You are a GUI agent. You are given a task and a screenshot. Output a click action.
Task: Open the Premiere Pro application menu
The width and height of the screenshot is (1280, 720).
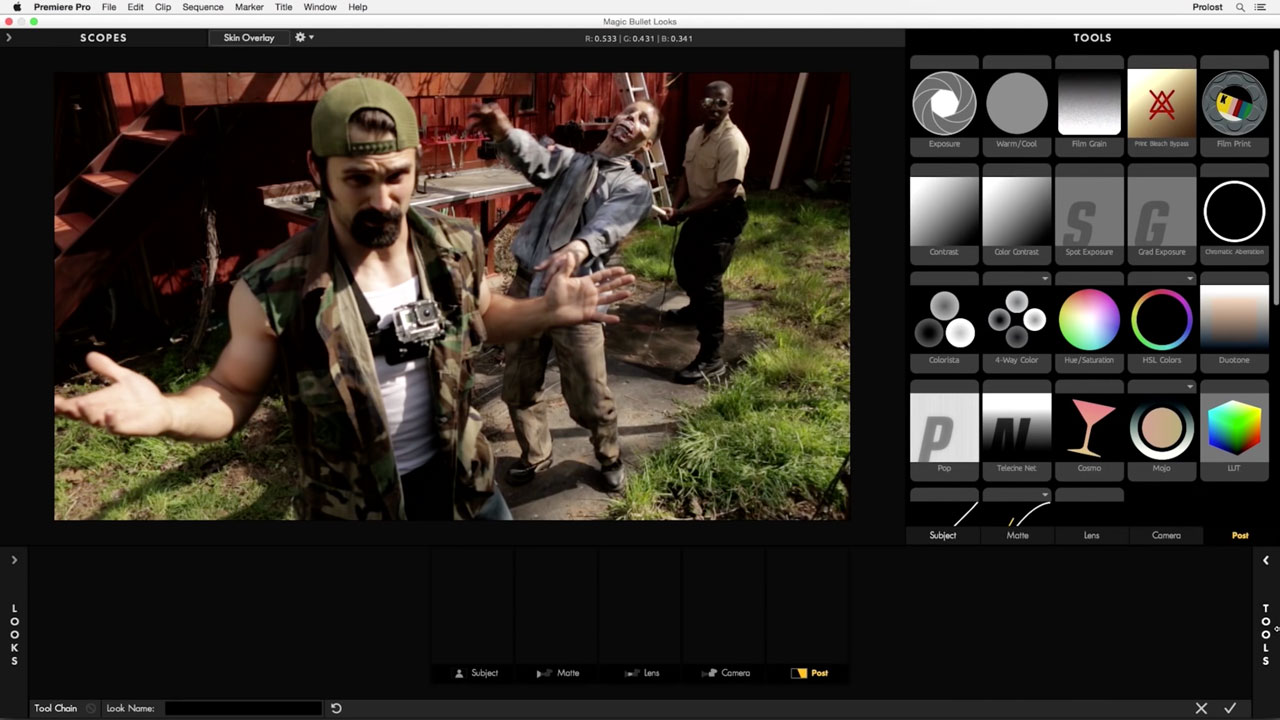(62, 7)
